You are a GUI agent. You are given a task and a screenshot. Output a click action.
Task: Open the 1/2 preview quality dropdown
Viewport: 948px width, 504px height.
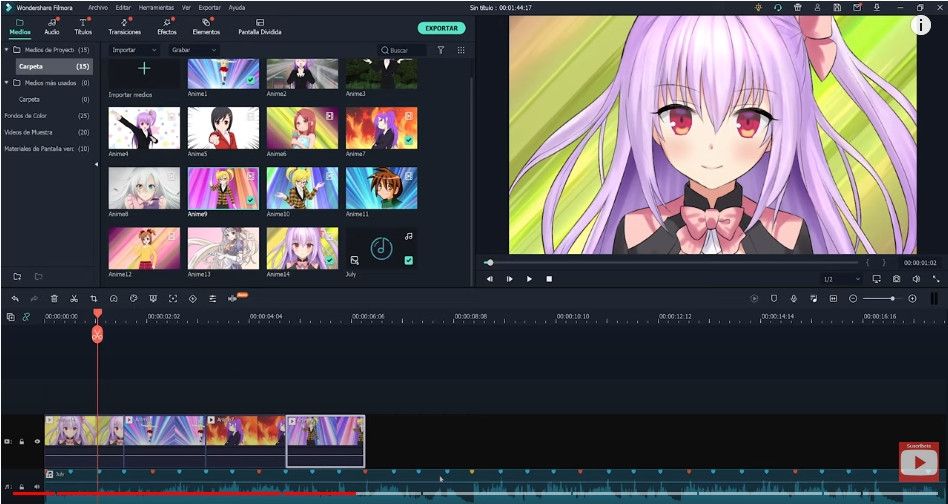point(840,279)
